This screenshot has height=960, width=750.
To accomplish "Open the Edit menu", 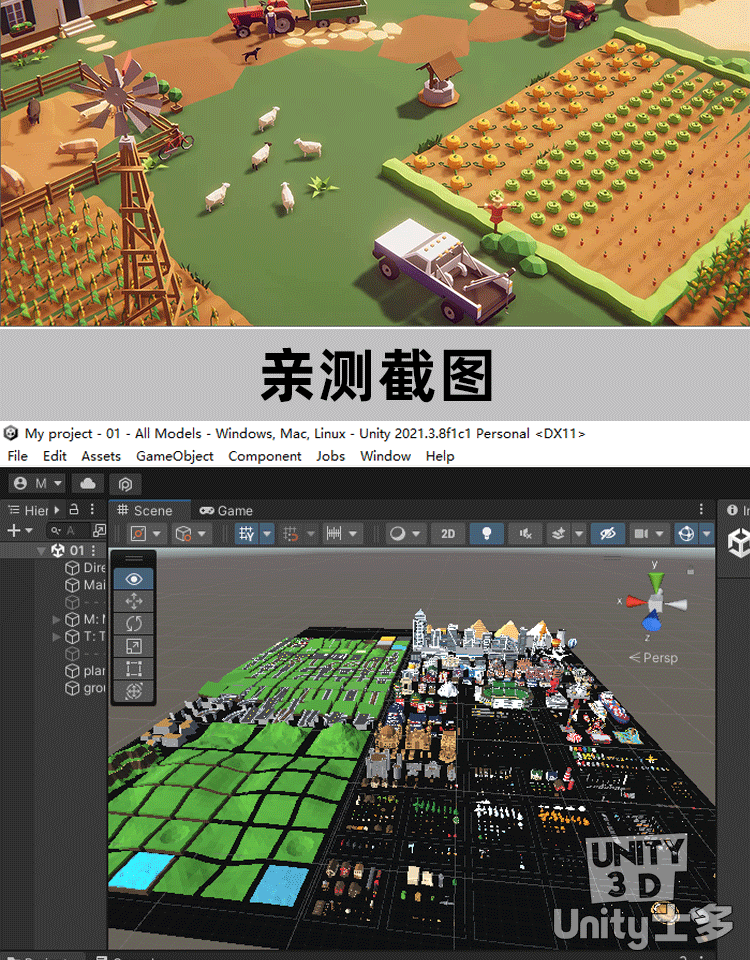I will tap(54, 456).
